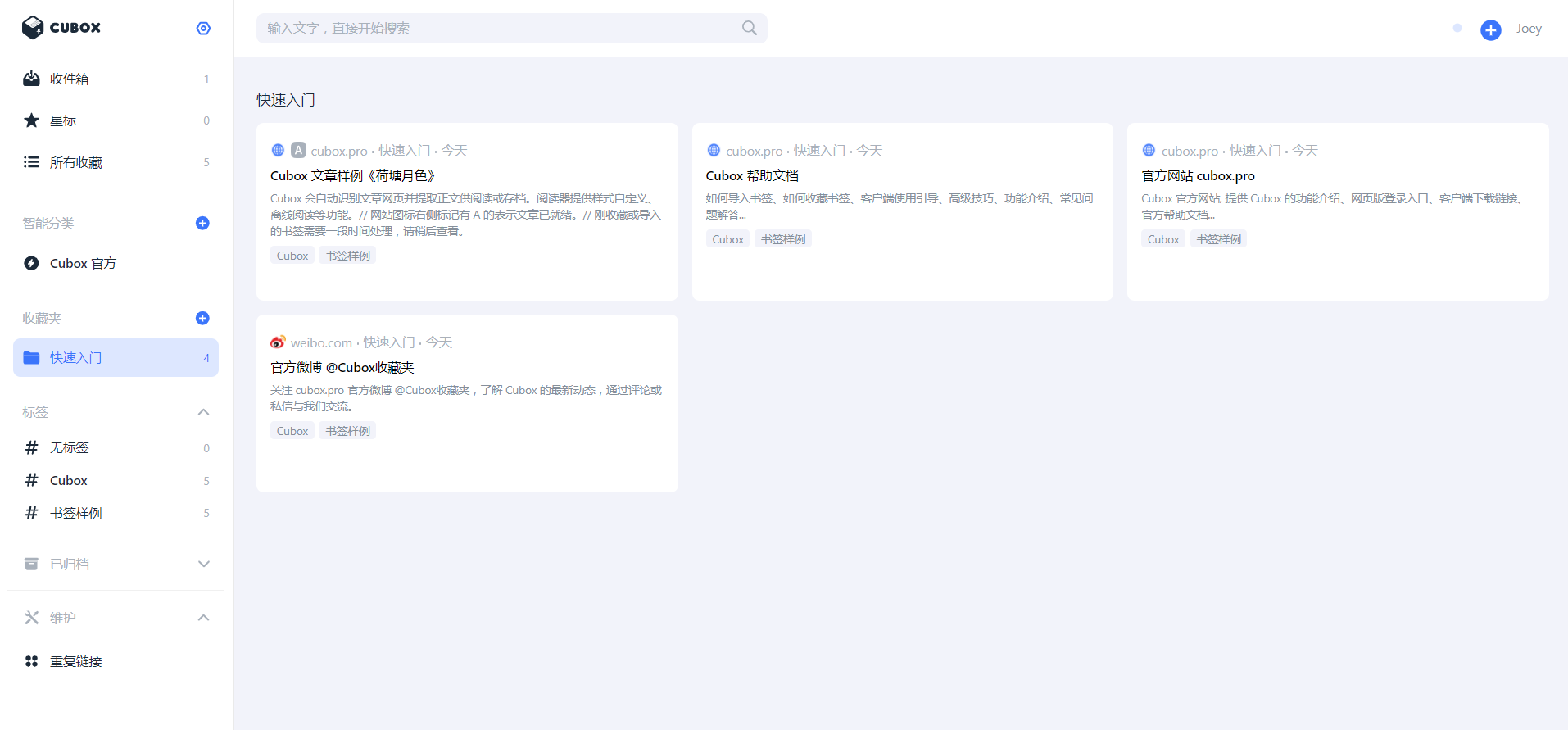1568x730 pixels.
Task: Click the search magnifier icon
Action: click(x=749, y=28)
